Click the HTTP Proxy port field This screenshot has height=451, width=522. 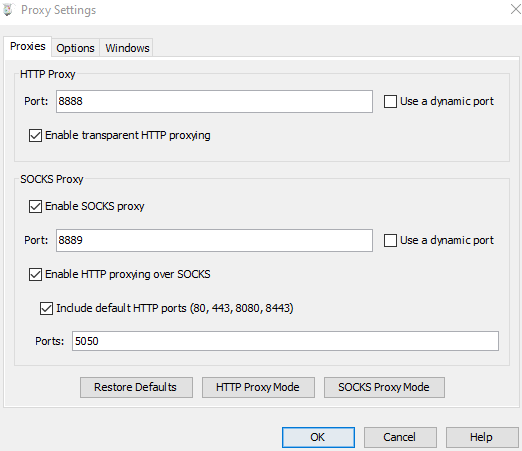(214, 101)
